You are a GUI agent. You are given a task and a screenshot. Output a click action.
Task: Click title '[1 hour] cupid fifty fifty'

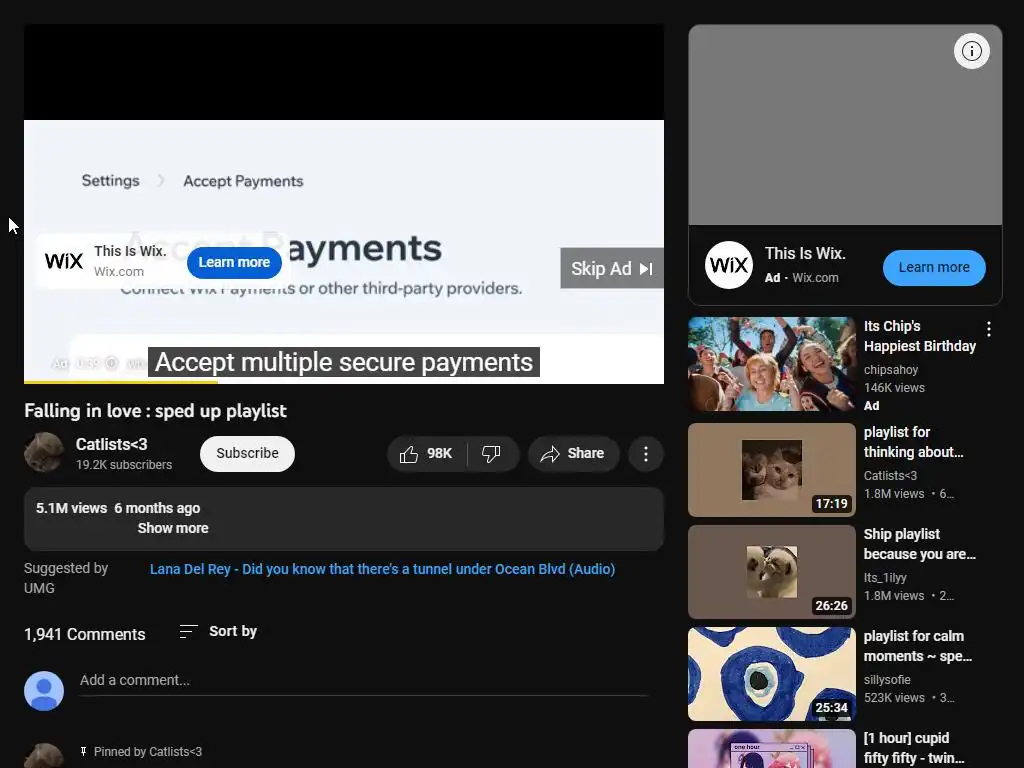tap(914, 748)
